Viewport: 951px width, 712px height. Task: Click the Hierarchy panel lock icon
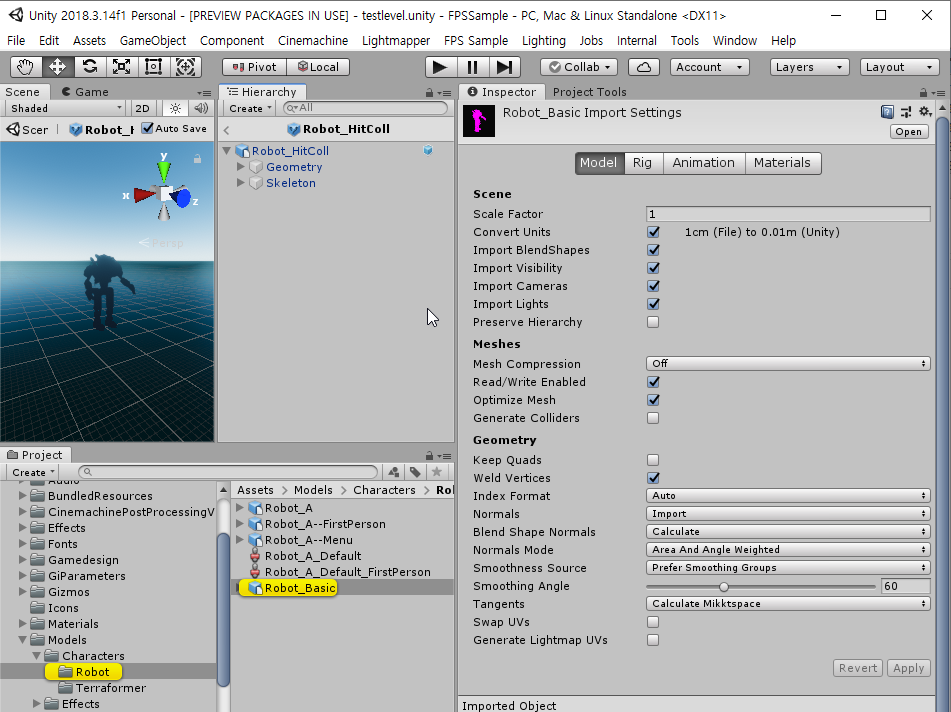(429, 93)
